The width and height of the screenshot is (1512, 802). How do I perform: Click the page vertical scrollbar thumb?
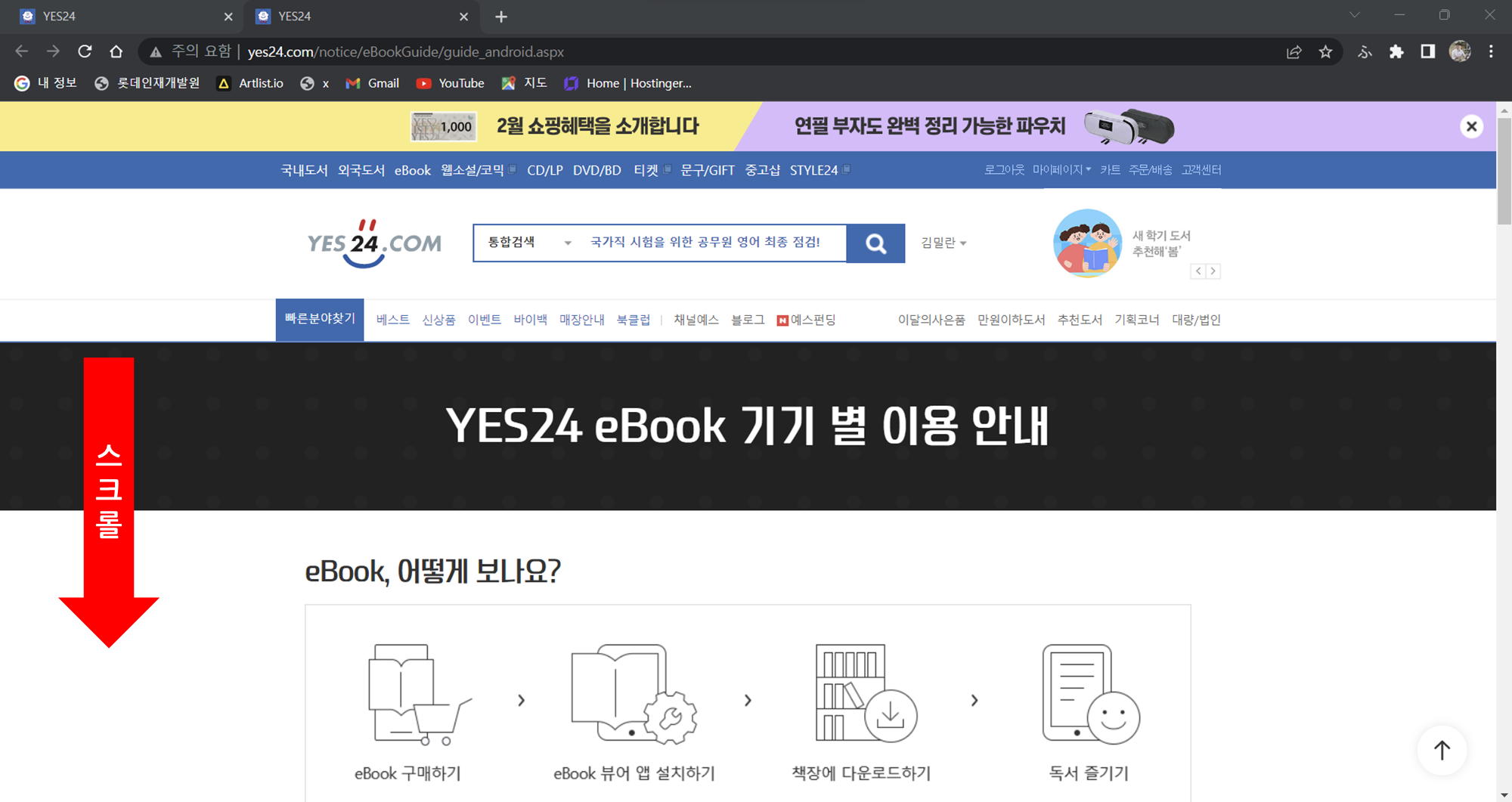1504,171
